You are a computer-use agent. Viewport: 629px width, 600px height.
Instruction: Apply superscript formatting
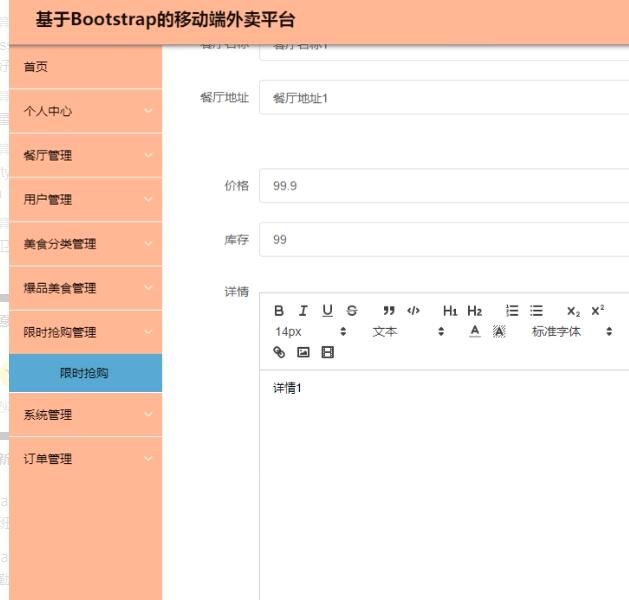[598, 311]
